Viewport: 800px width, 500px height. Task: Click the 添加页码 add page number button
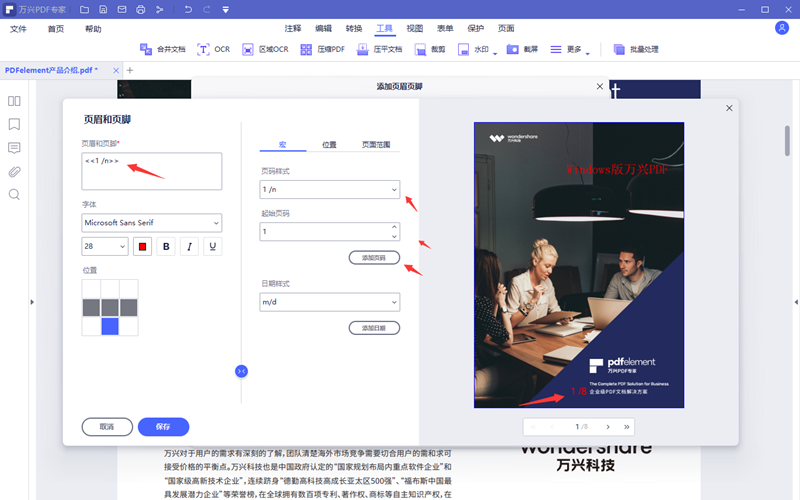coord(374,258)
